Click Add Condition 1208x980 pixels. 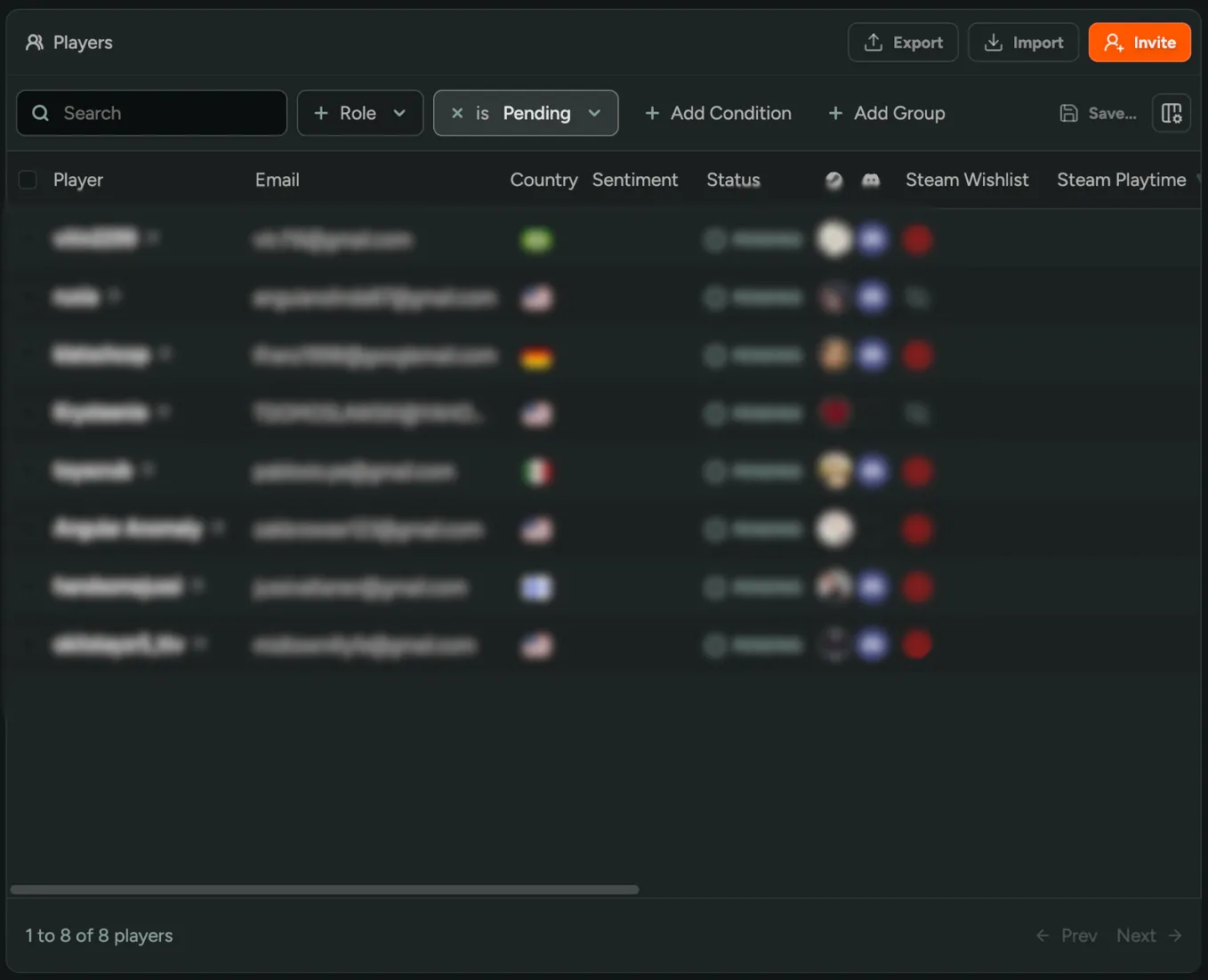[718, 113]
